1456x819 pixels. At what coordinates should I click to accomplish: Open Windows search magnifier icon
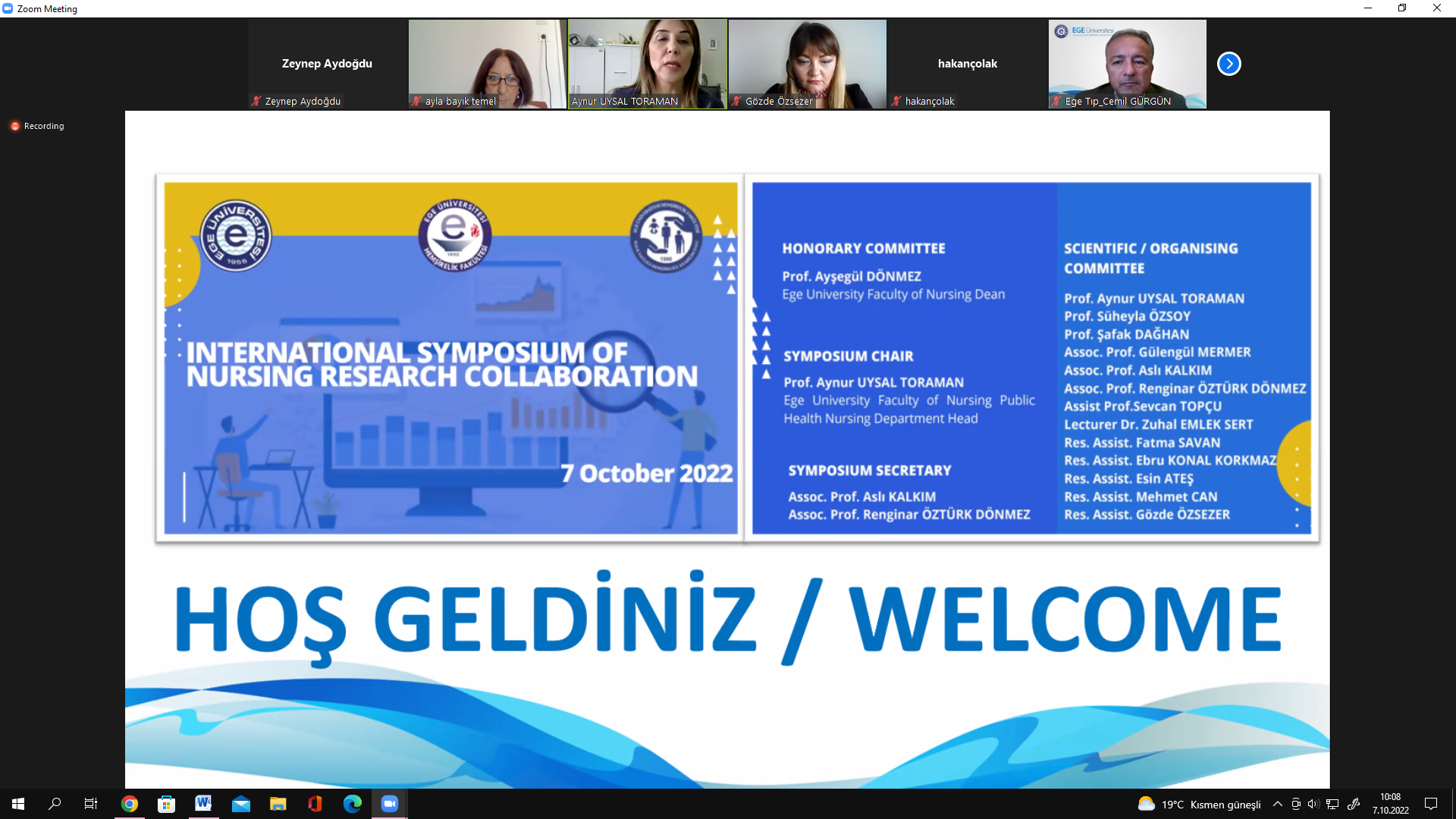[55, 804]
